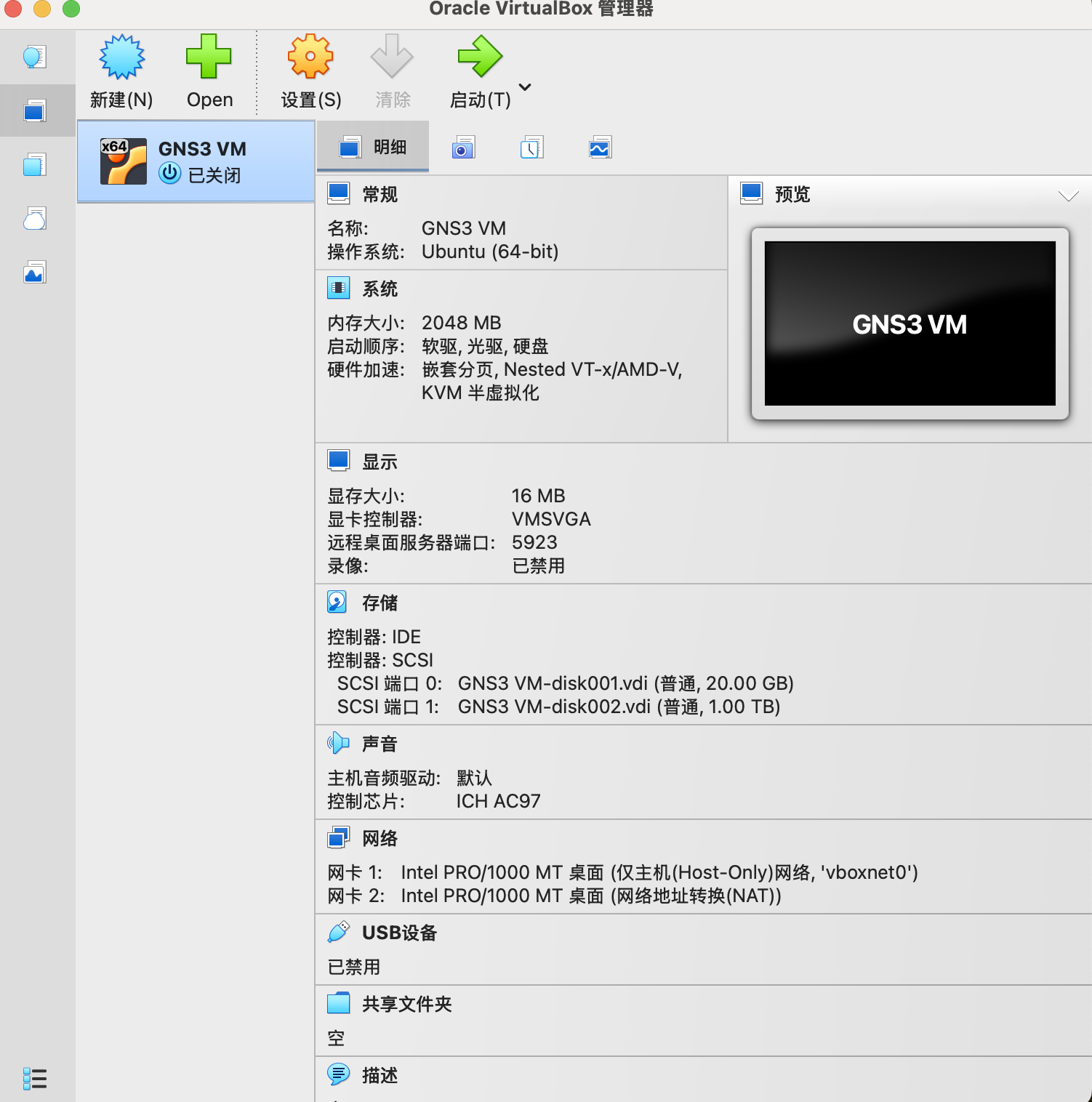Viewport: 1092px width, 1102px height.
Task: Start the VM with 启动(T) arrow
Action: pyautogui.click(x=481, y=72)
